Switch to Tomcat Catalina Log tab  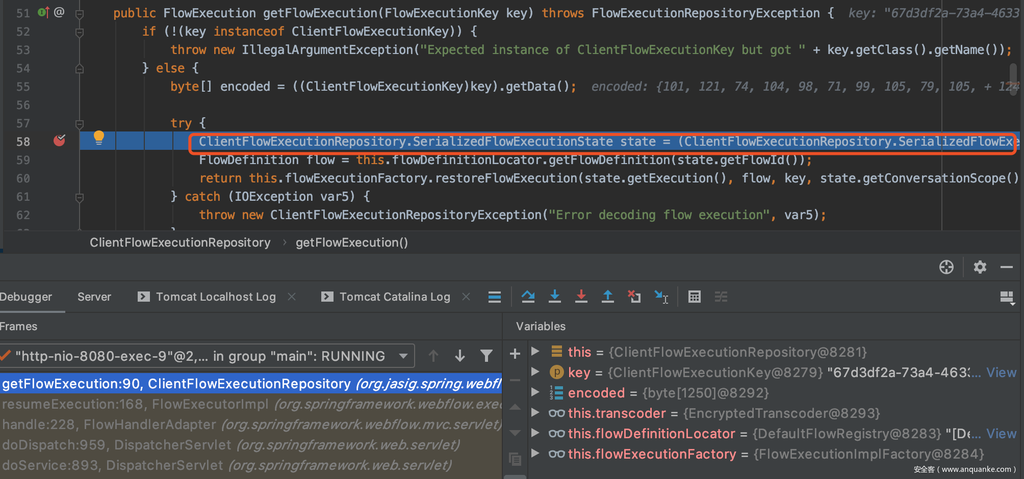394,297
